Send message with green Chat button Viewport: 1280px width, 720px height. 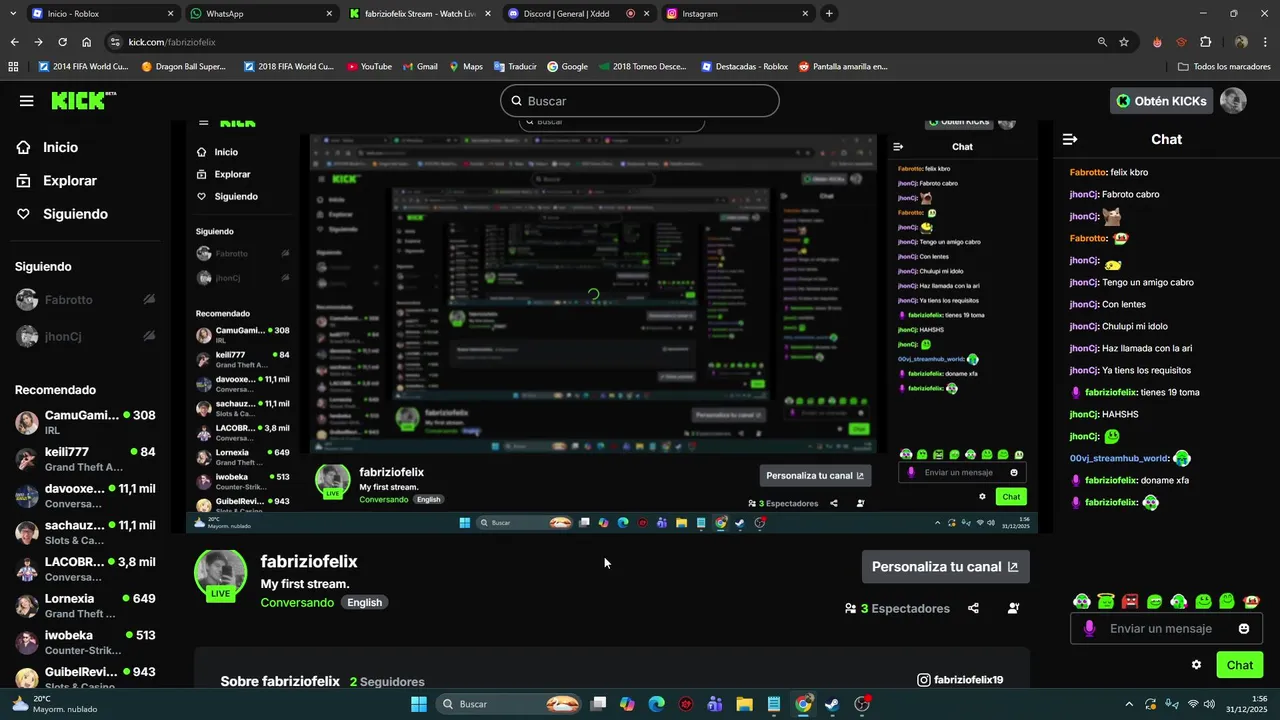1239,665
